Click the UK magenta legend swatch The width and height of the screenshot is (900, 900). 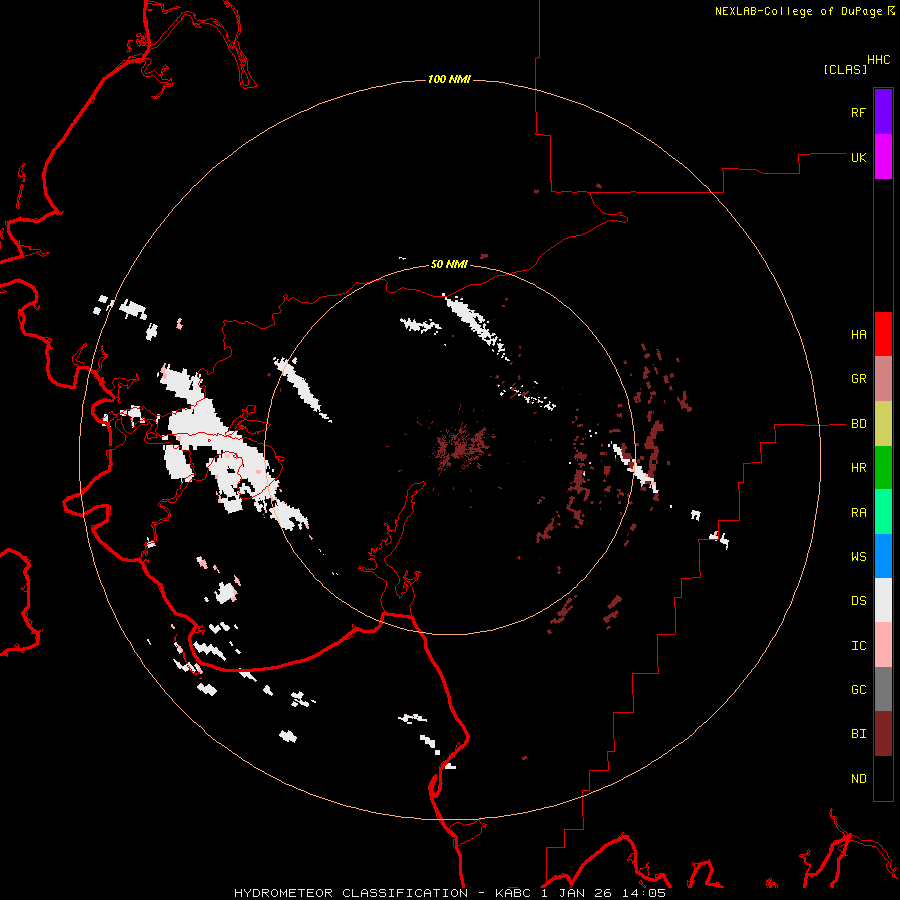tap(883, 157)
